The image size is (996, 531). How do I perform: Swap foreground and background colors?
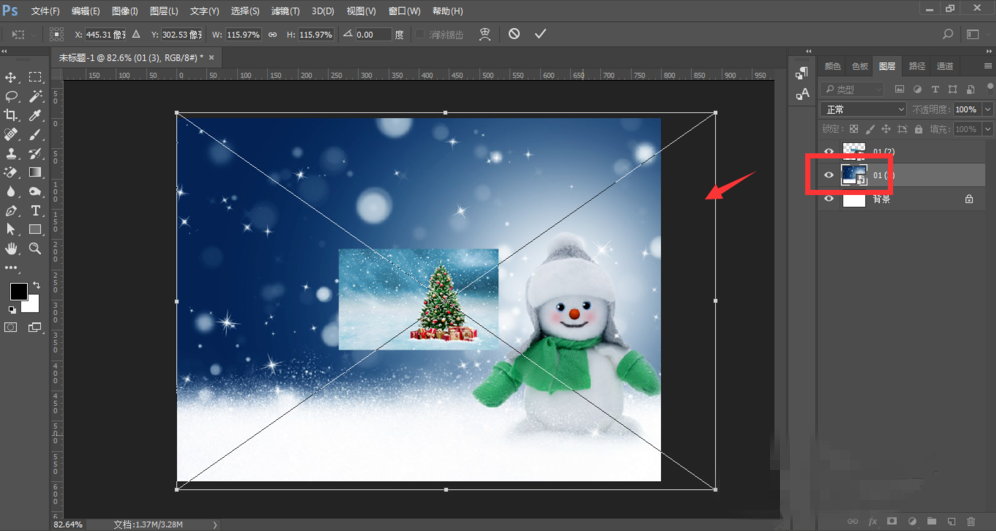pos(36,285)
